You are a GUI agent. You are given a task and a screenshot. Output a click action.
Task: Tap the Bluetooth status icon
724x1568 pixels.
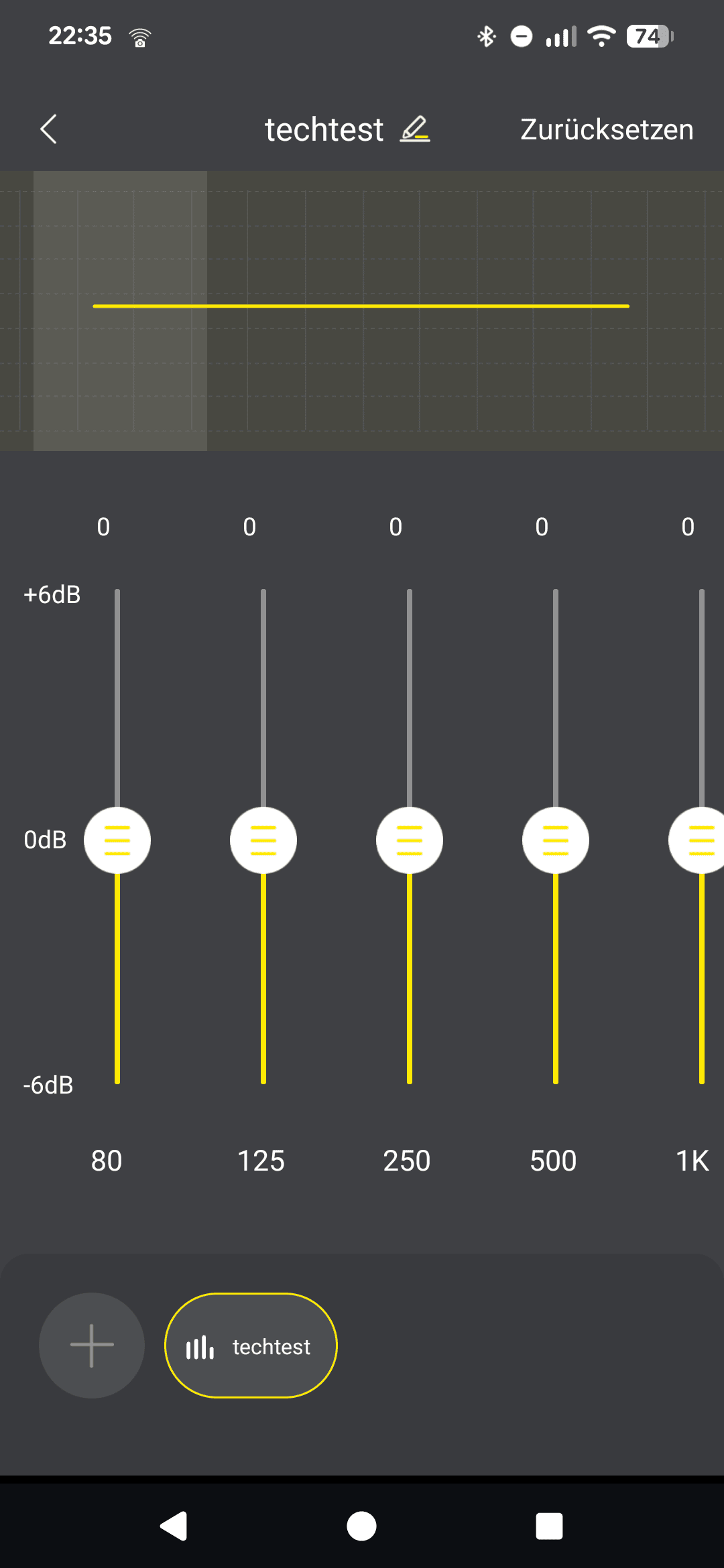pos(486,36)
